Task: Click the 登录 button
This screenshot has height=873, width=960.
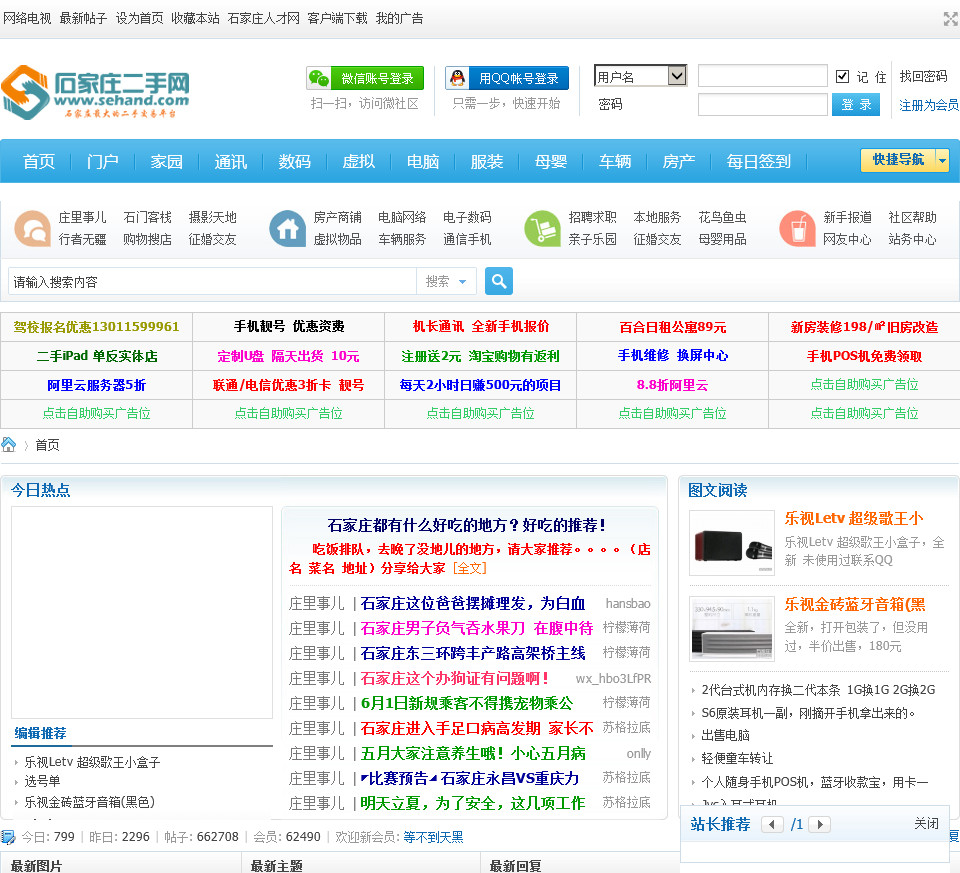Action: pos(855,105)
